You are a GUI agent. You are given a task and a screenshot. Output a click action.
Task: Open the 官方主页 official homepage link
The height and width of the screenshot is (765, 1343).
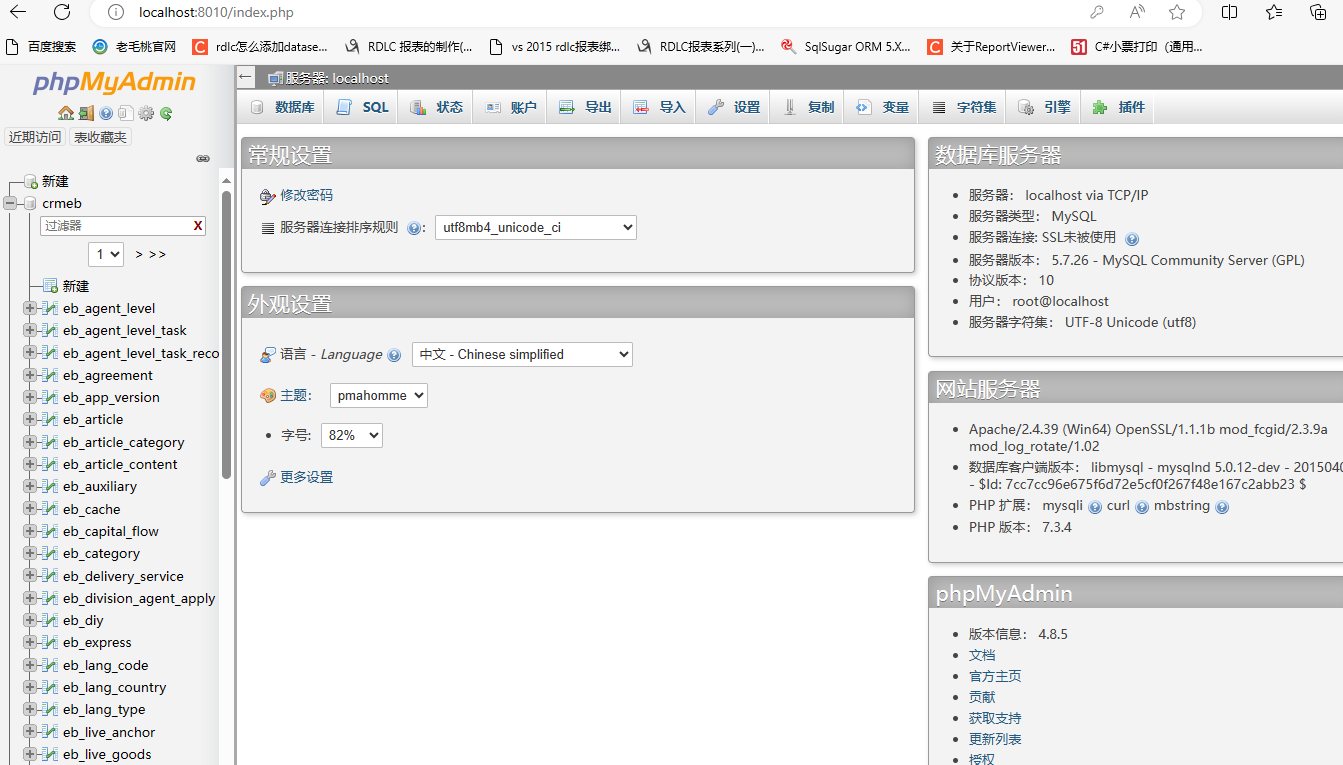tap(995, 676)
